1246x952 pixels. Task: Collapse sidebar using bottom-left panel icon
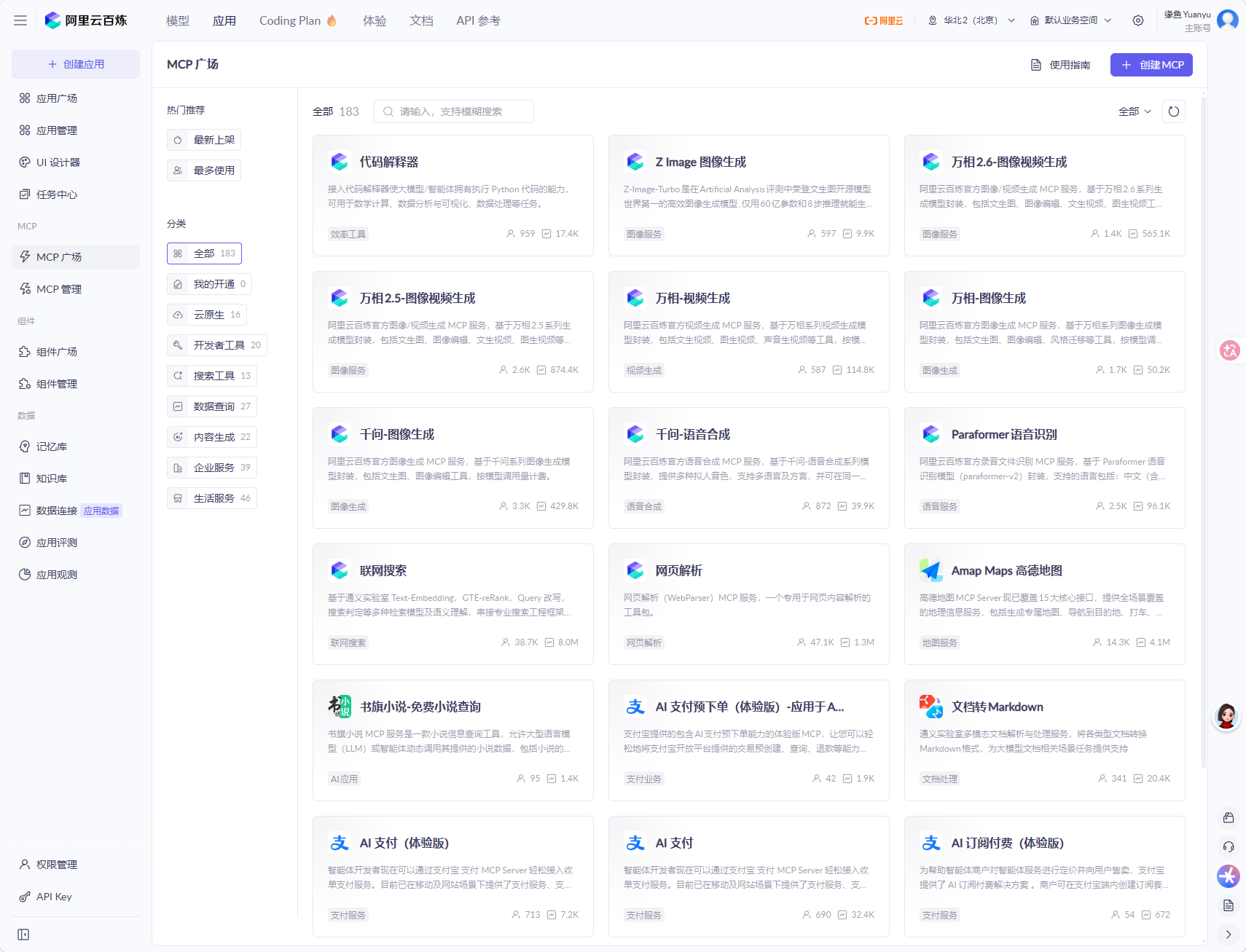23,935
